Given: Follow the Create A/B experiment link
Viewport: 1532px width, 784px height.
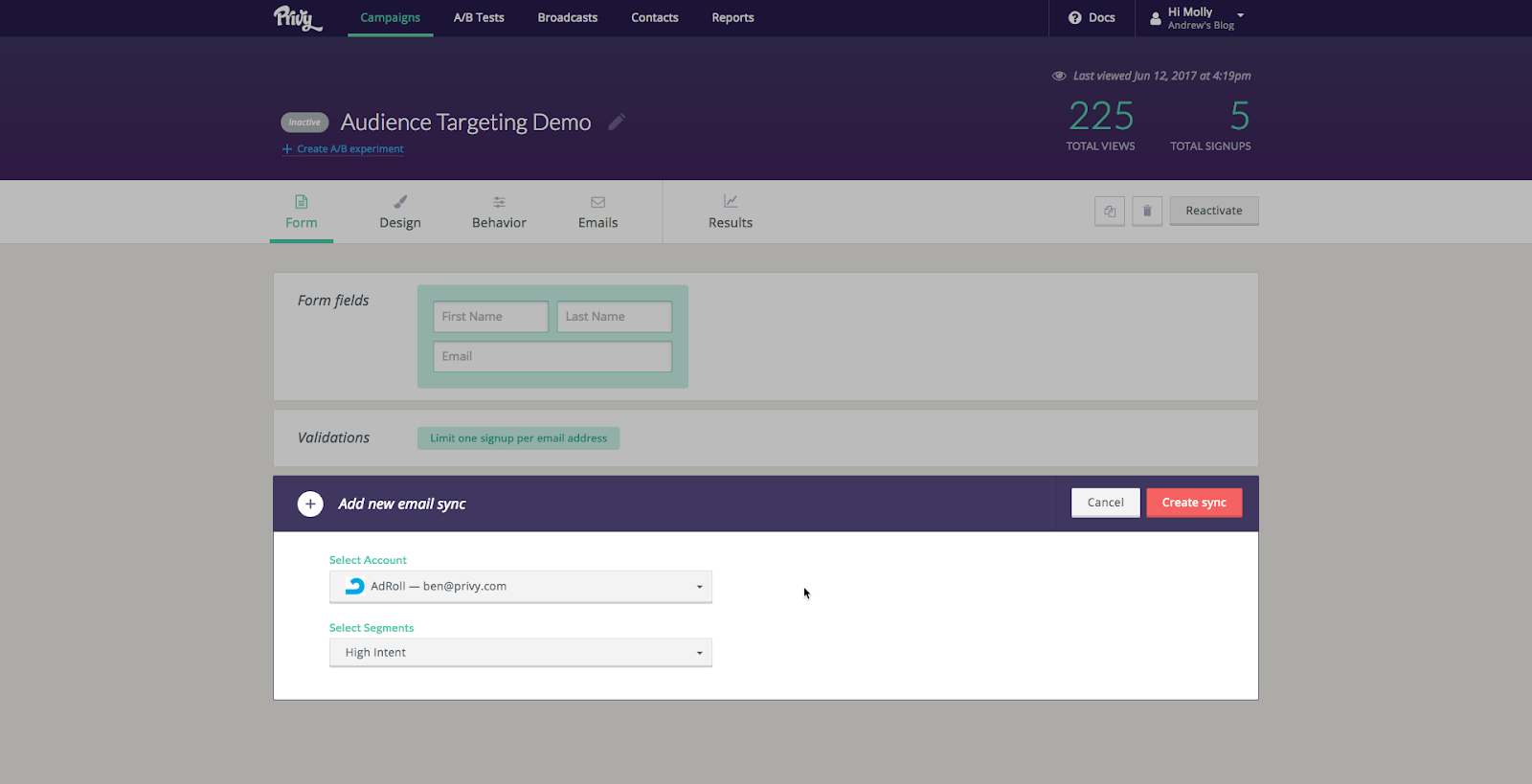Looking at the screenshot, I should pos(349,149).
